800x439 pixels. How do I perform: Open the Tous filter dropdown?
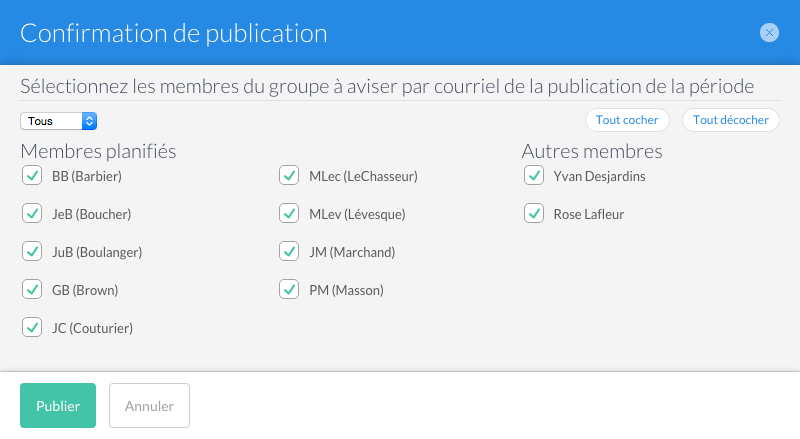(x=59, y=121)
